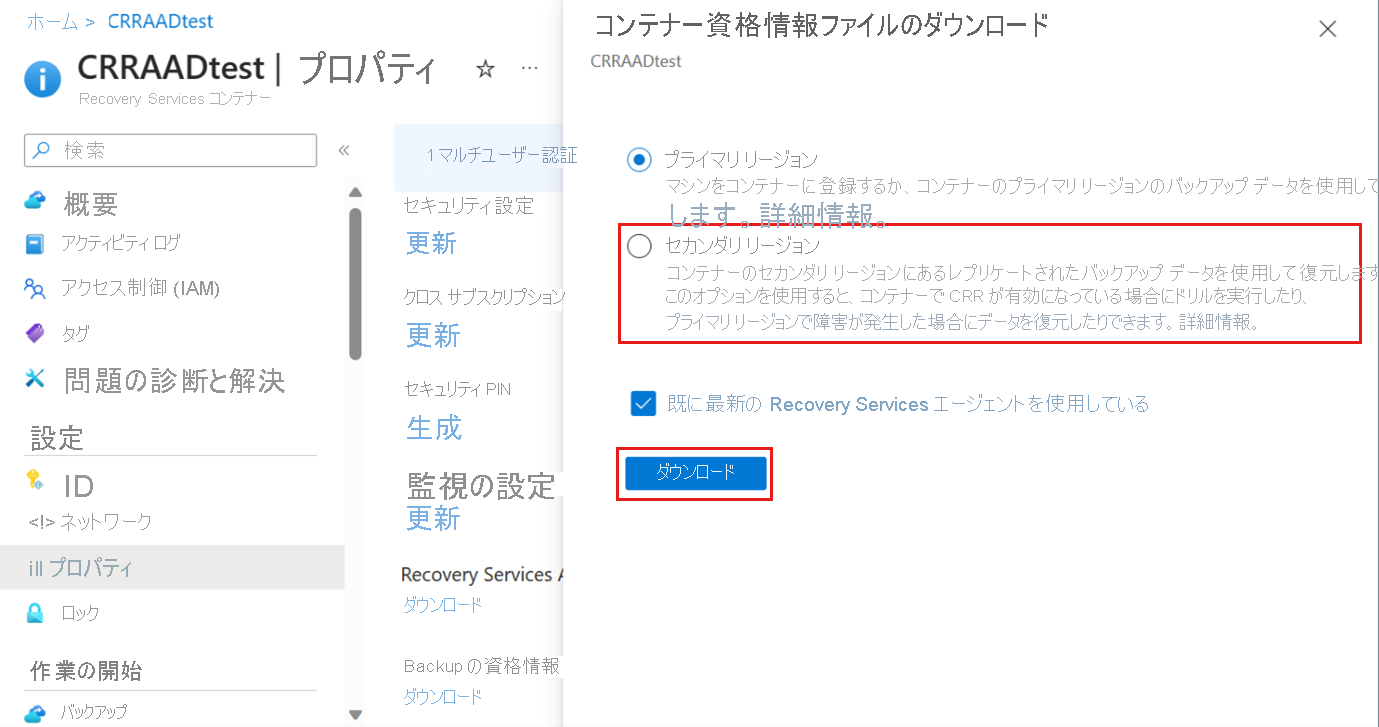The image size is (1379, 727).
Task: Open 問題の診断と解決
Action: pyautogui.click(x=172, y=380)
